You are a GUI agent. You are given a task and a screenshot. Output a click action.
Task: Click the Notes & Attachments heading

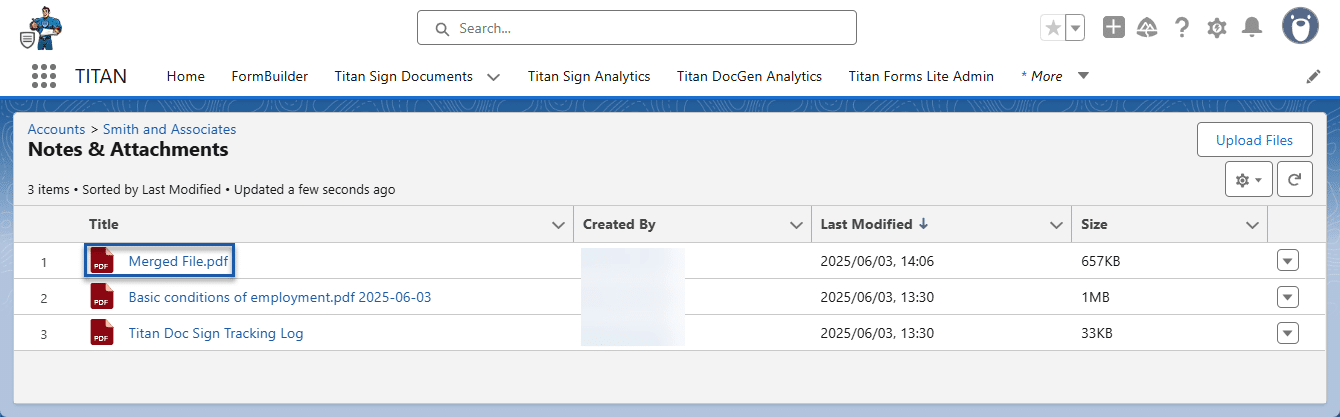(x=128, y=150)
